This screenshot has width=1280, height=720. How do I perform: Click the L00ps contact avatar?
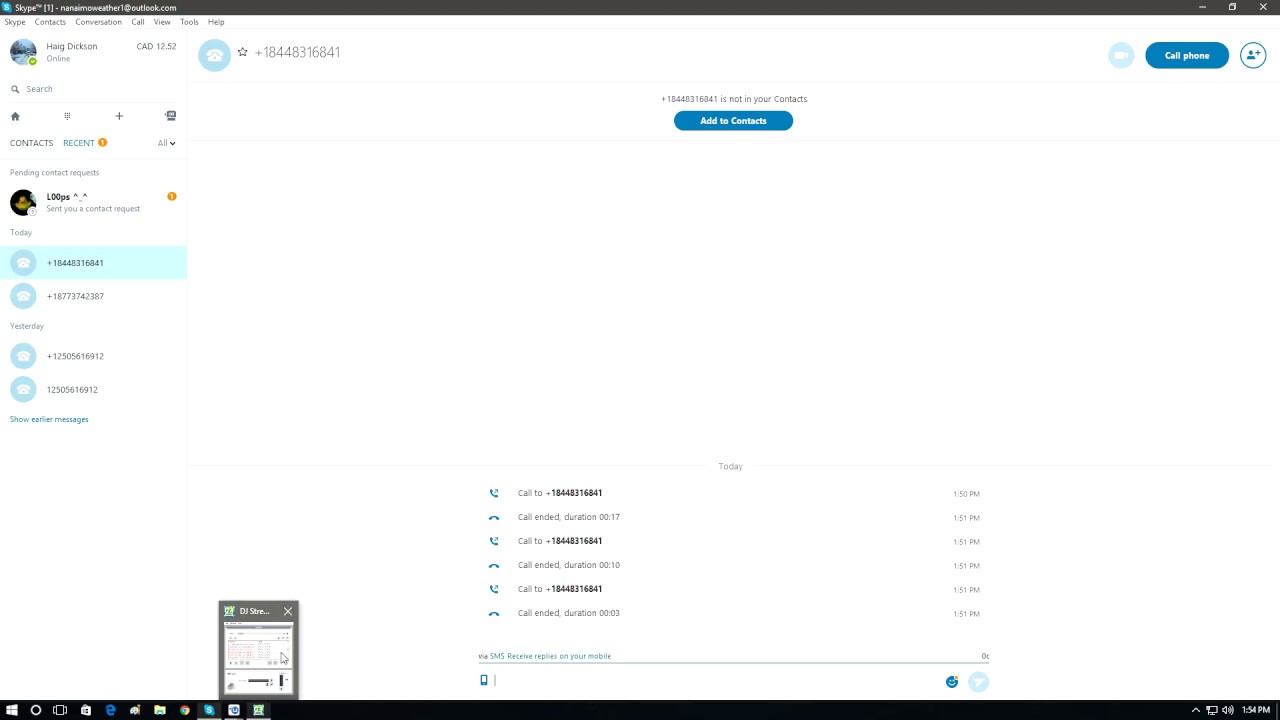(x=23, y=202)
